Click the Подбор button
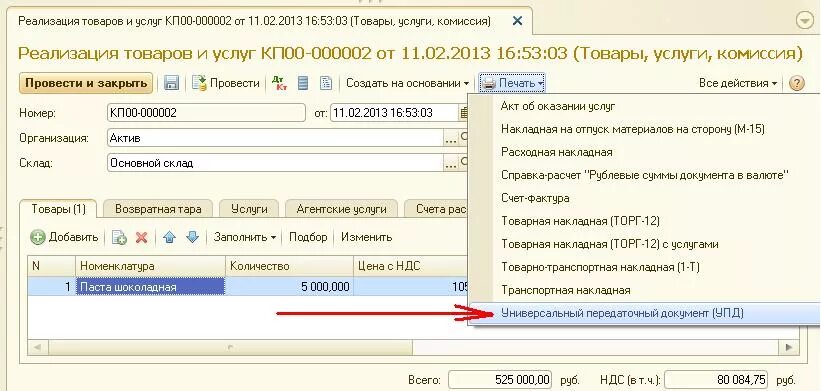The width and height of the screenshot is (821, 391). click(x=308, y=237)
